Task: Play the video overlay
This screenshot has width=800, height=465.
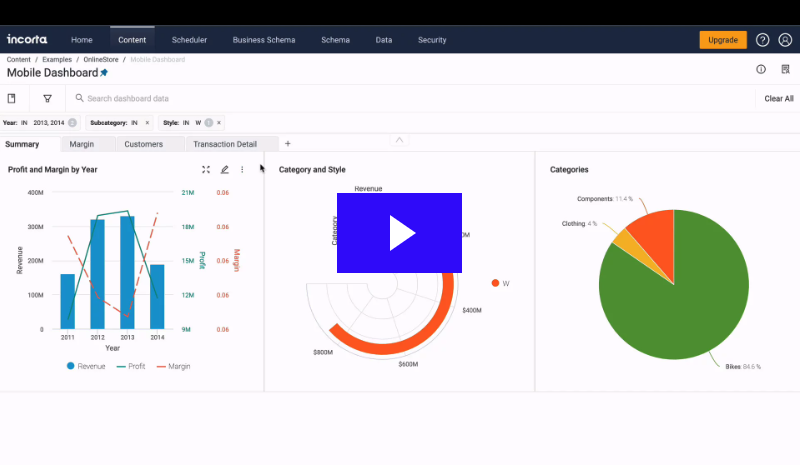Action: click(400, 233)
